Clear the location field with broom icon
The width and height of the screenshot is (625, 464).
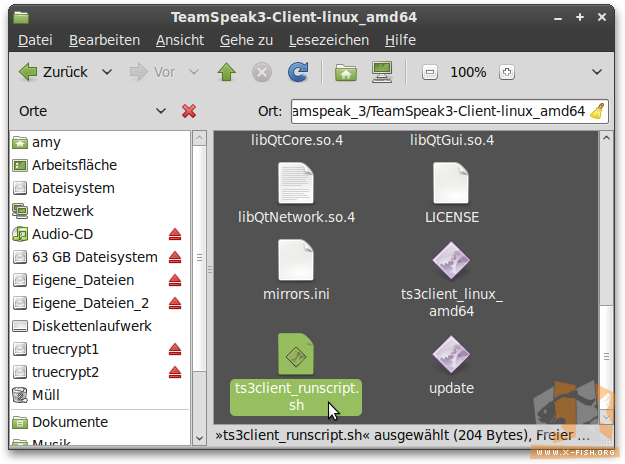597,111
